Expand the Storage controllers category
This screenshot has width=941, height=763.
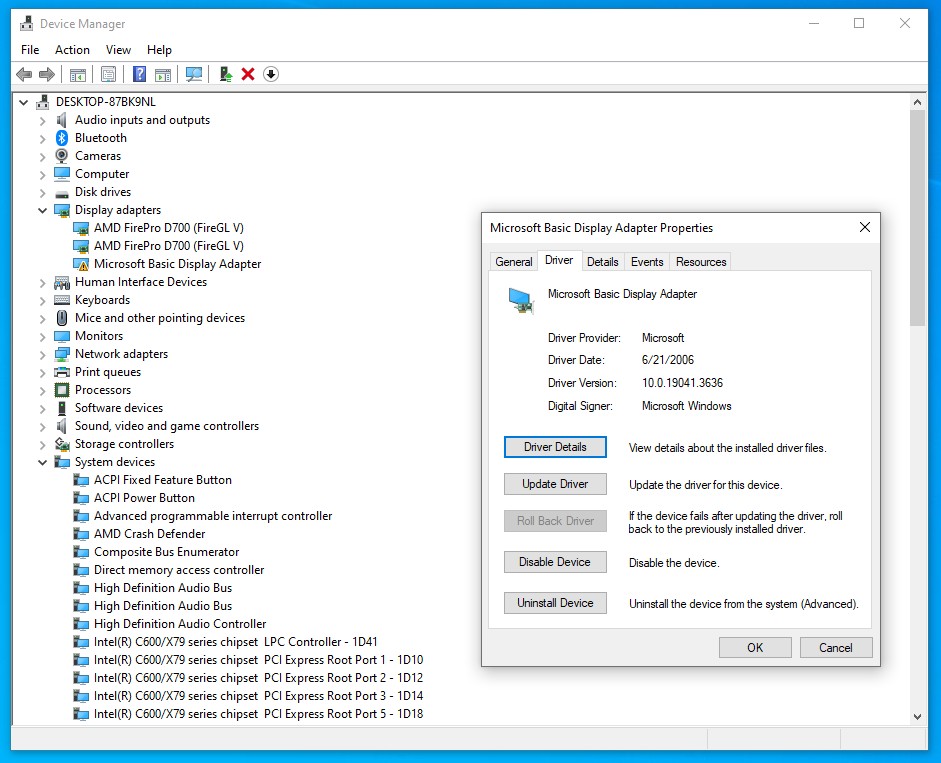(43, 445)
